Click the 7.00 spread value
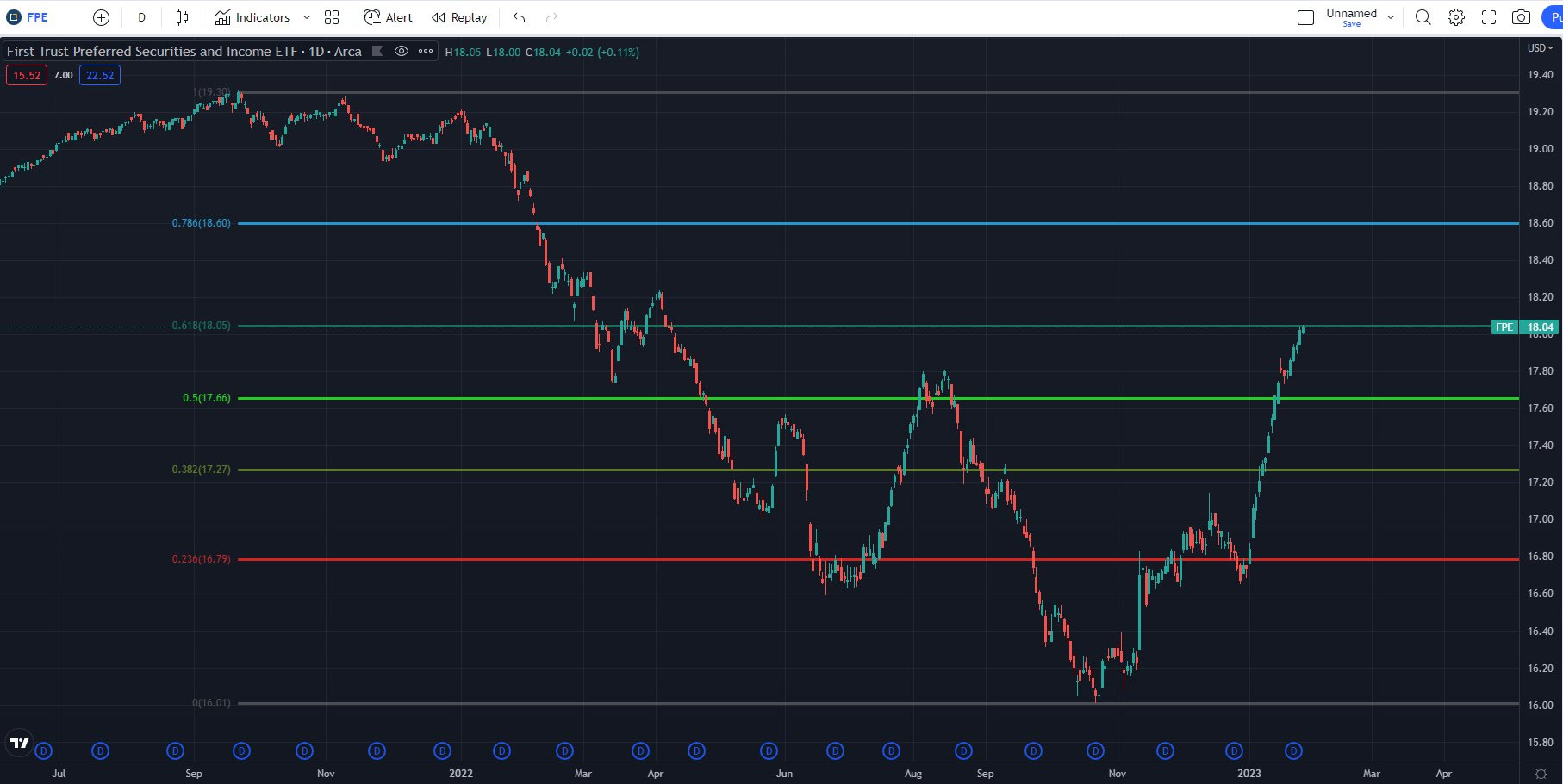The width and height of the screenshot is (1563, 784). (x=64, y=75)
